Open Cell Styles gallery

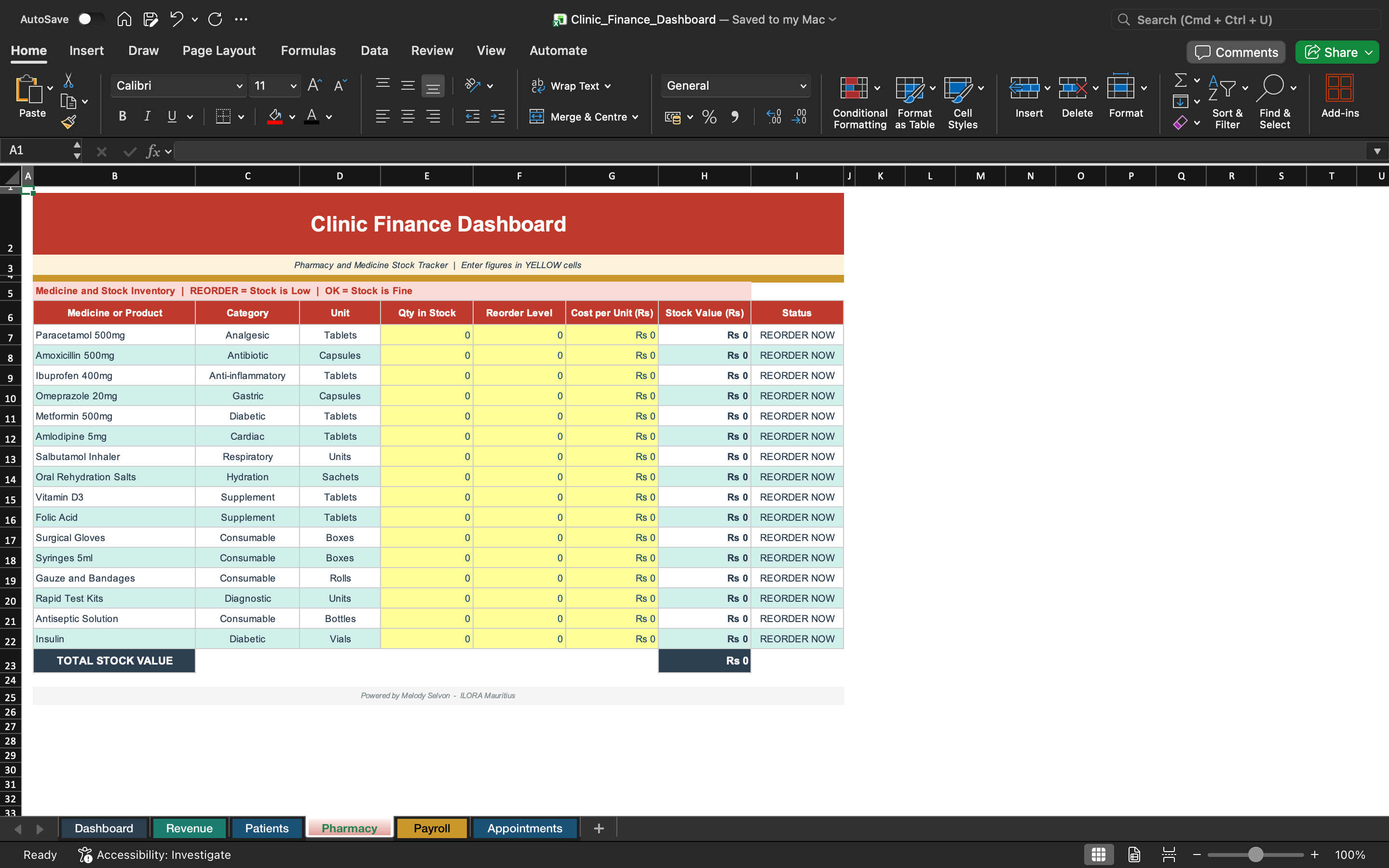(x=963, y=103)
